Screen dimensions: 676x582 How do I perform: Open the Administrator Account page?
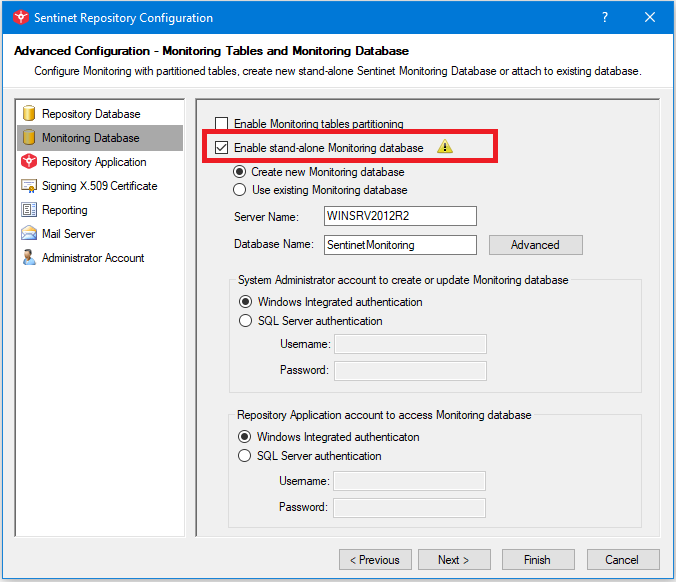tap(100, 258)
